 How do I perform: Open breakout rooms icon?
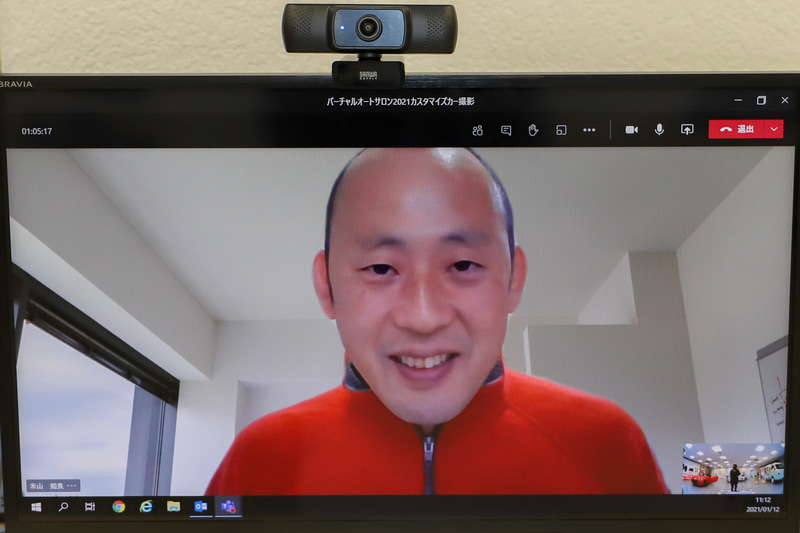[x=561, y=131]
